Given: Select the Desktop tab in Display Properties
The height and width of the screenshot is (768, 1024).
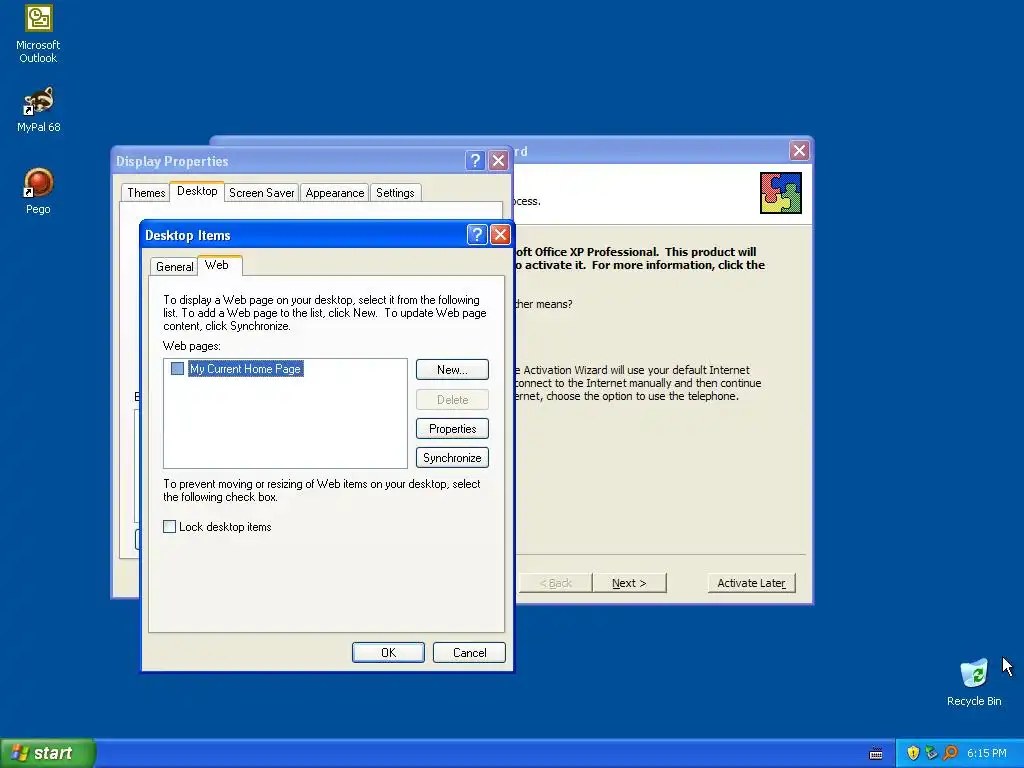Looking at the screenshot, I should point(197,191).
